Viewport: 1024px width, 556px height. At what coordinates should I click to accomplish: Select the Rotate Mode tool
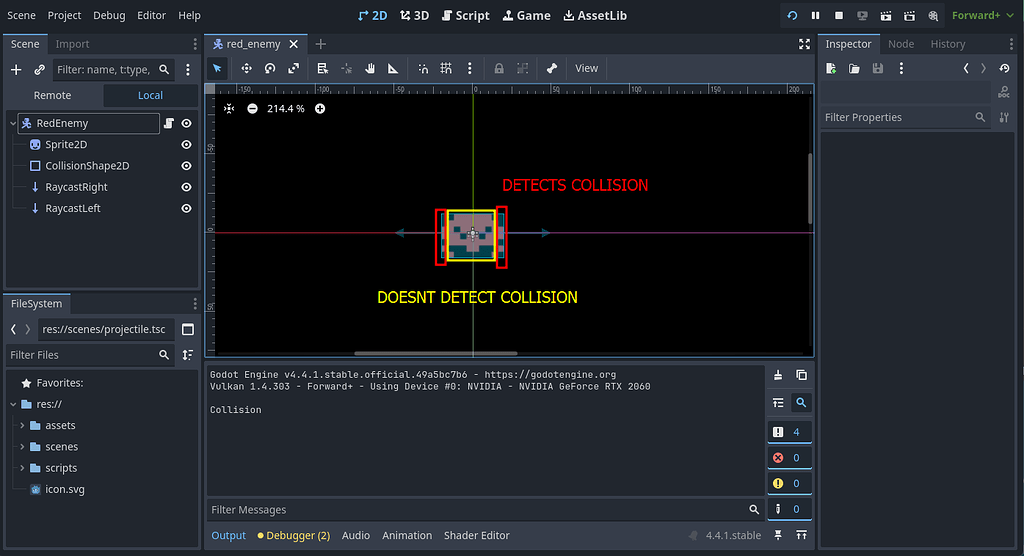tap(270, 68)
